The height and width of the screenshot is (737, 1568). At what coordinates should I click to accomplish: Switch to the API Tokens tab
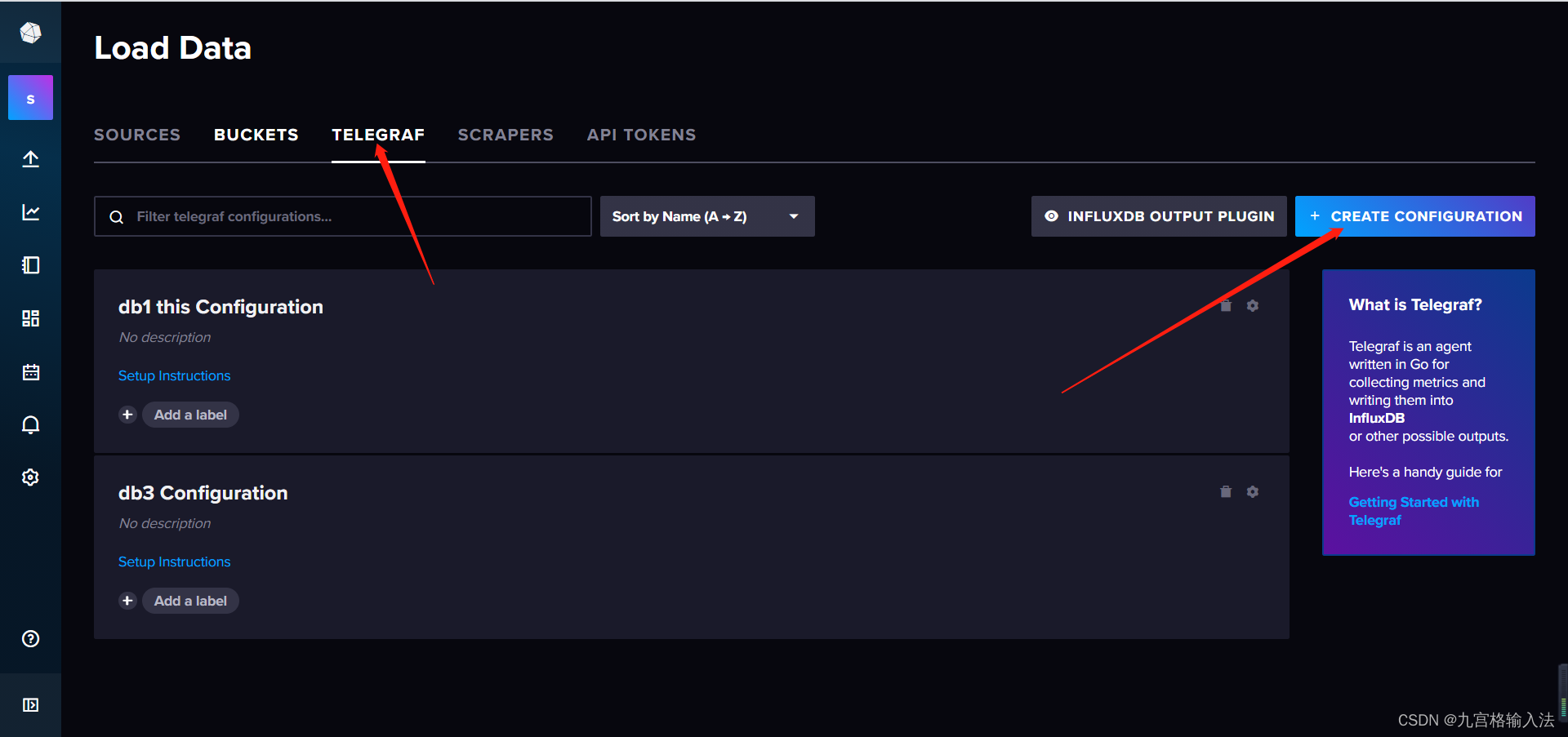click(x=642, y=135)
